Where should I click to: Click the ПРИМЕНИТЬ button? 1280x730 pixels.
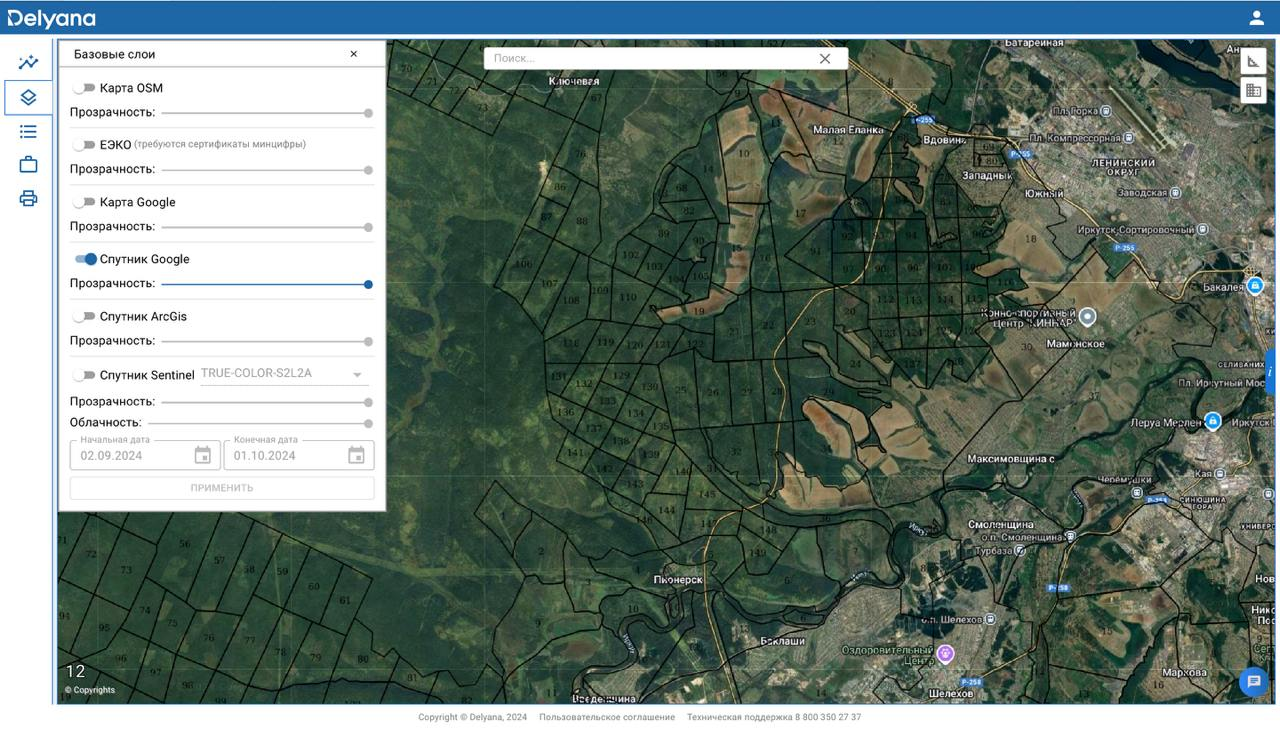tap(222, 488)
